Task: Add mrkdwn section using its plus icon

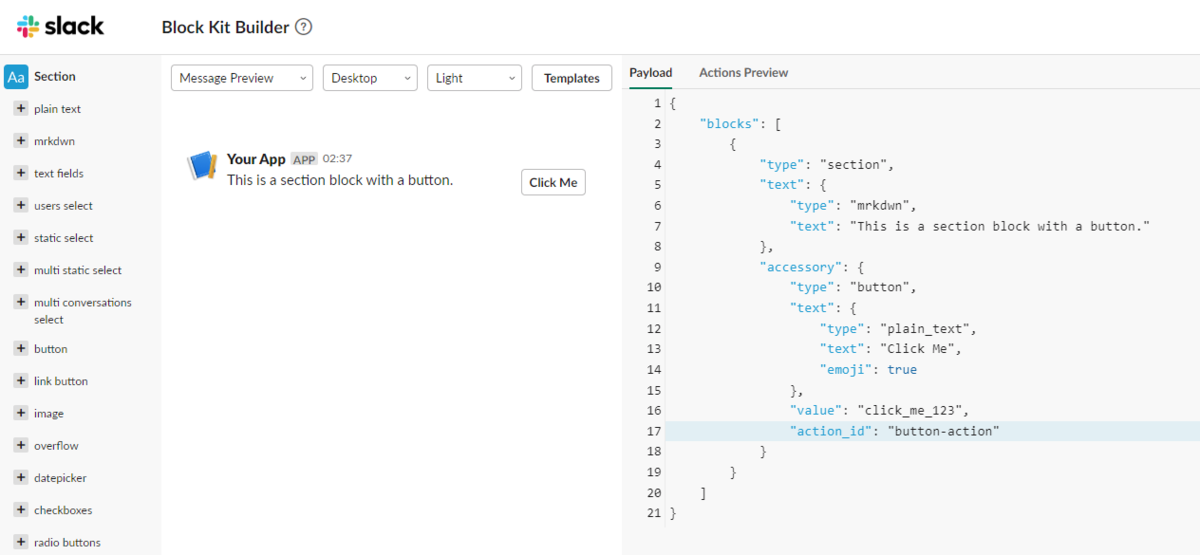Action: (x=20, y=141)
